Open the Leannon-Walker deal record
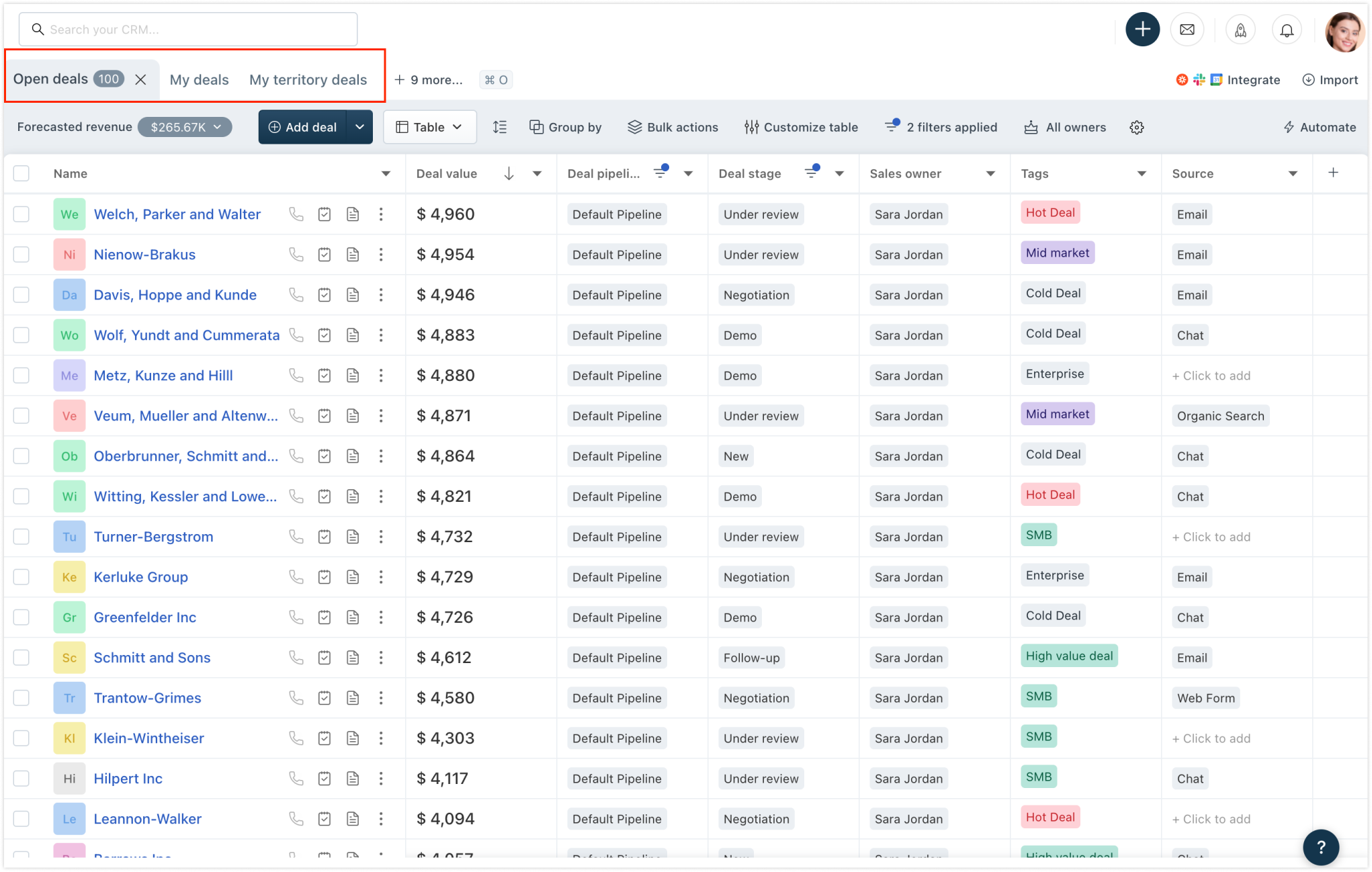1372x872 pixels. tap(147, 818)
